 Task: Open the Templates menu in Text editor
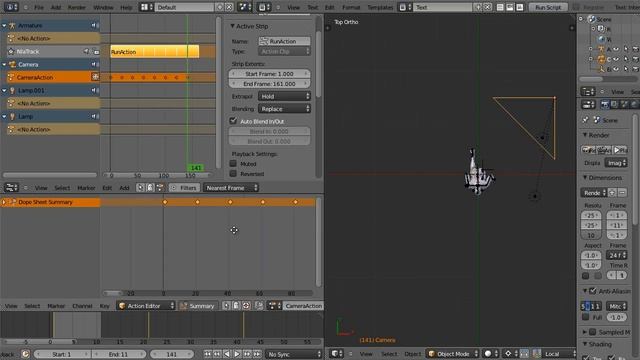click(x=380, y=7)
